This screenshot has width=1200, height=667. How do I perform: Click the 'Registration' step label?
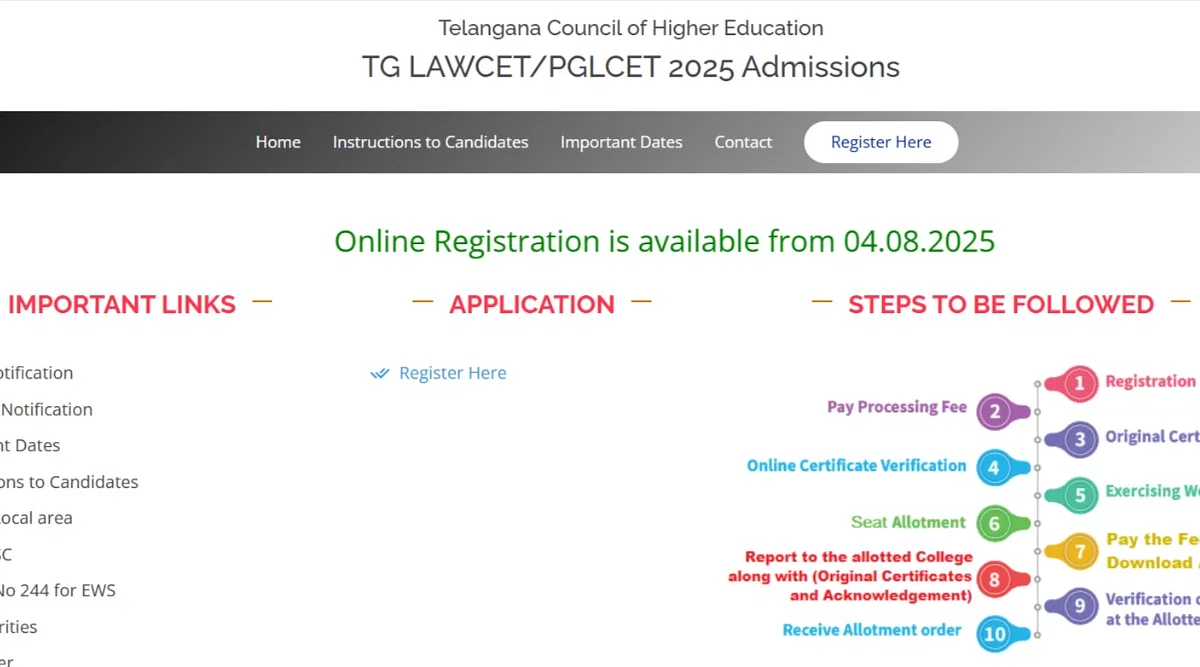(1150, 381)
